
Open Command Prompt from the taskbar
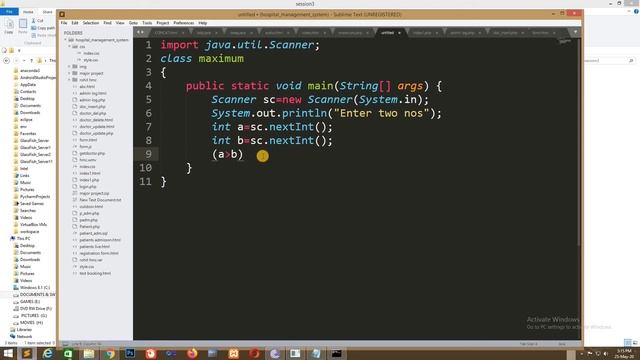(x=336, y=353)
